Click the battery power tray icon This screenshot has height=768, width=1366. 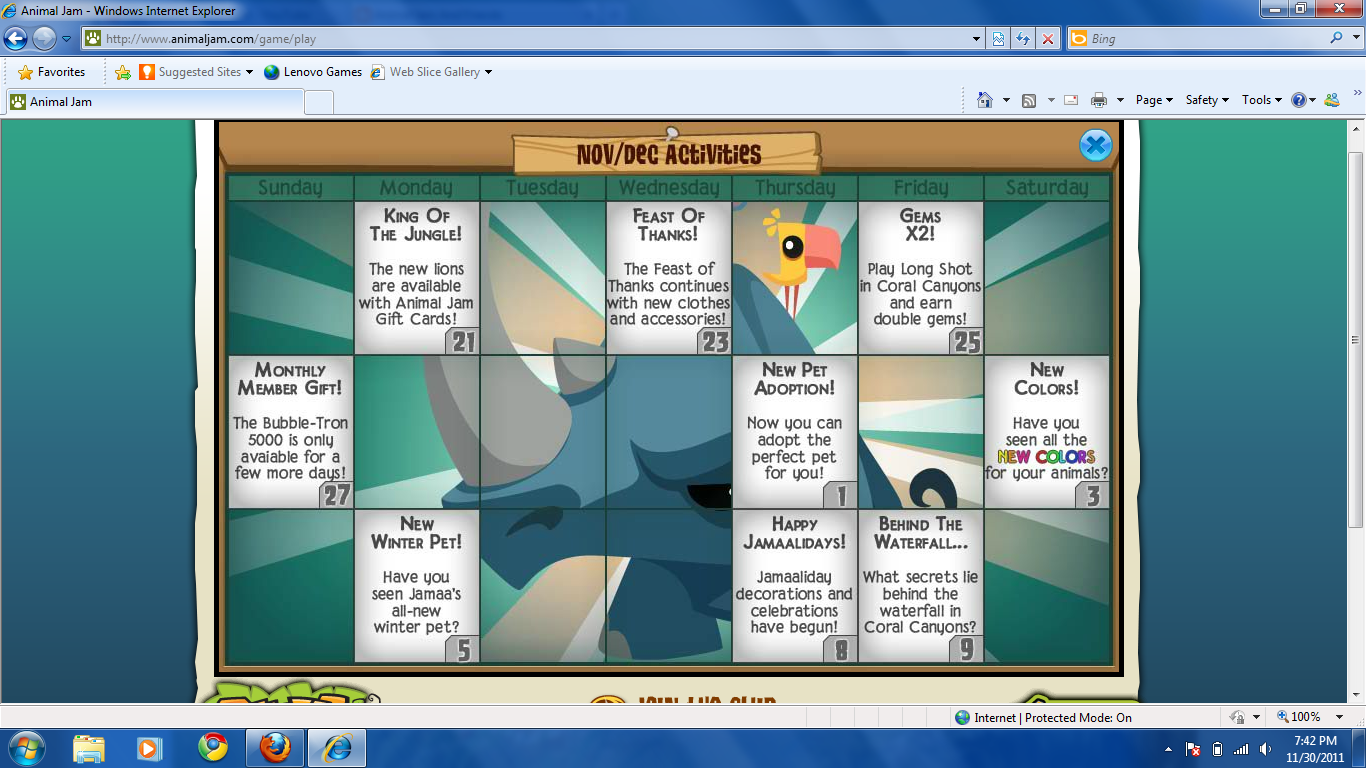pyautogui.click(x=1217, y=749)
